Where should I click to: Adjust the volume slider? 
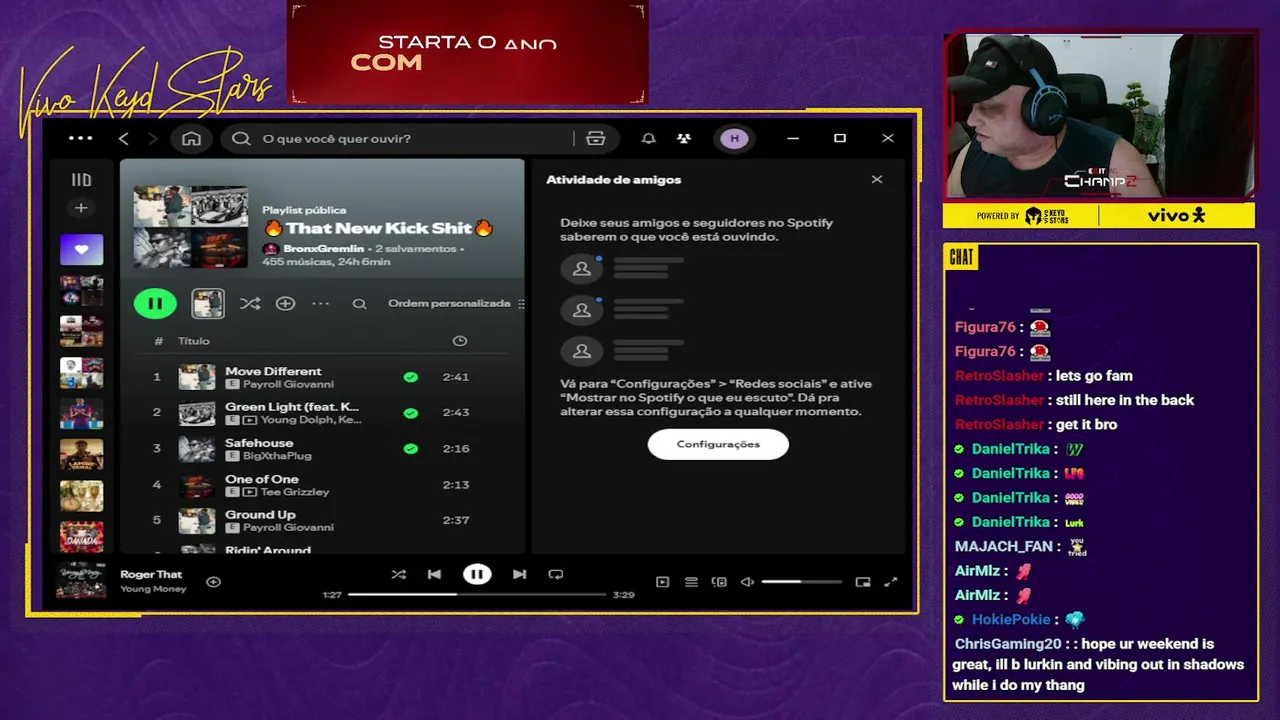801,581
